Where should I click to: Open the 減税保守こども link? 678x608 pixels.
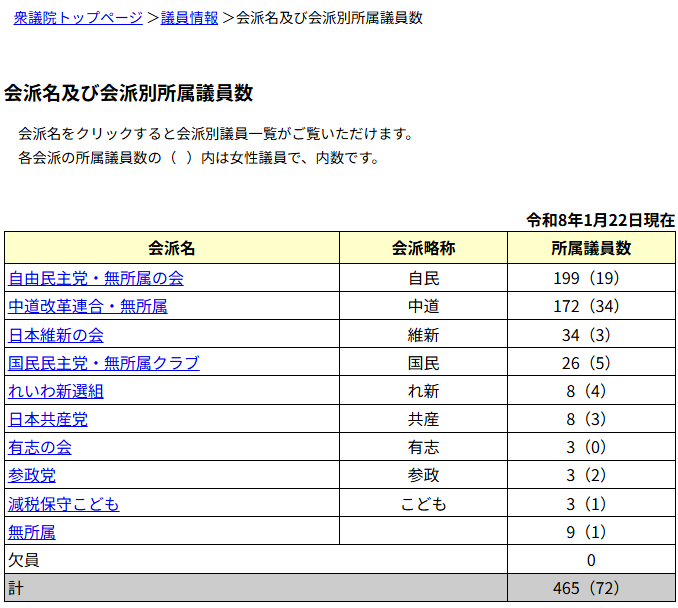pos(64,504)
